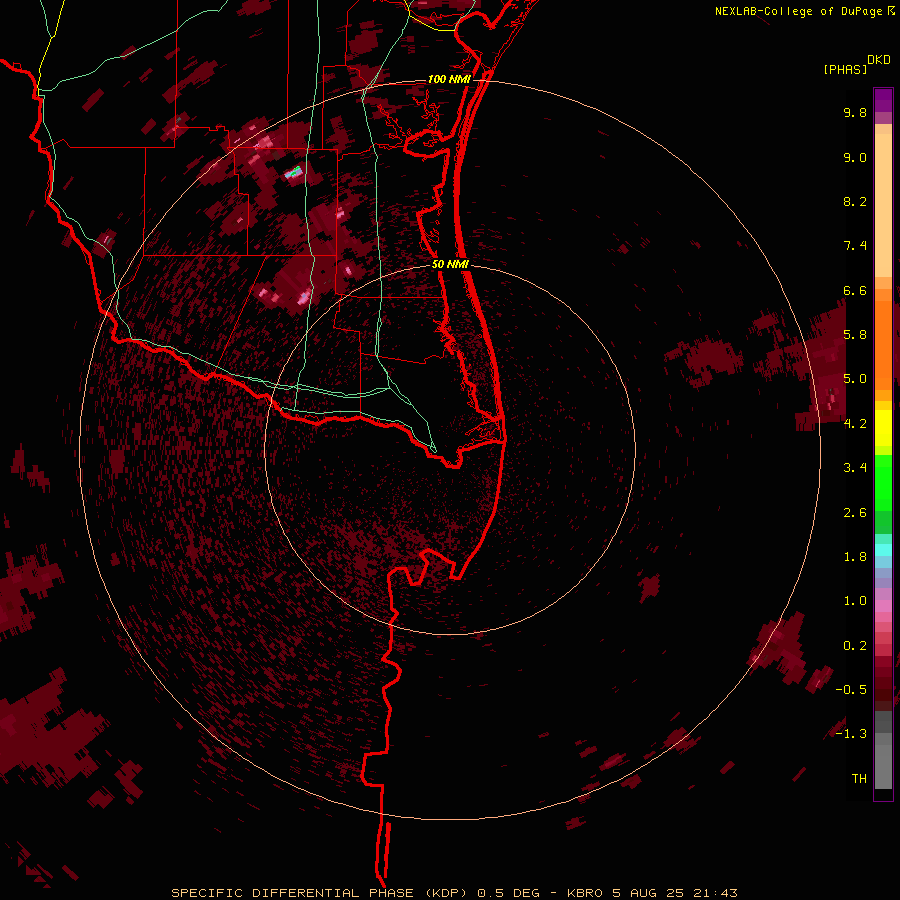Screen dimensions: 900x900
Task: Click the 5.8 scale value
Action: [855, 335]
